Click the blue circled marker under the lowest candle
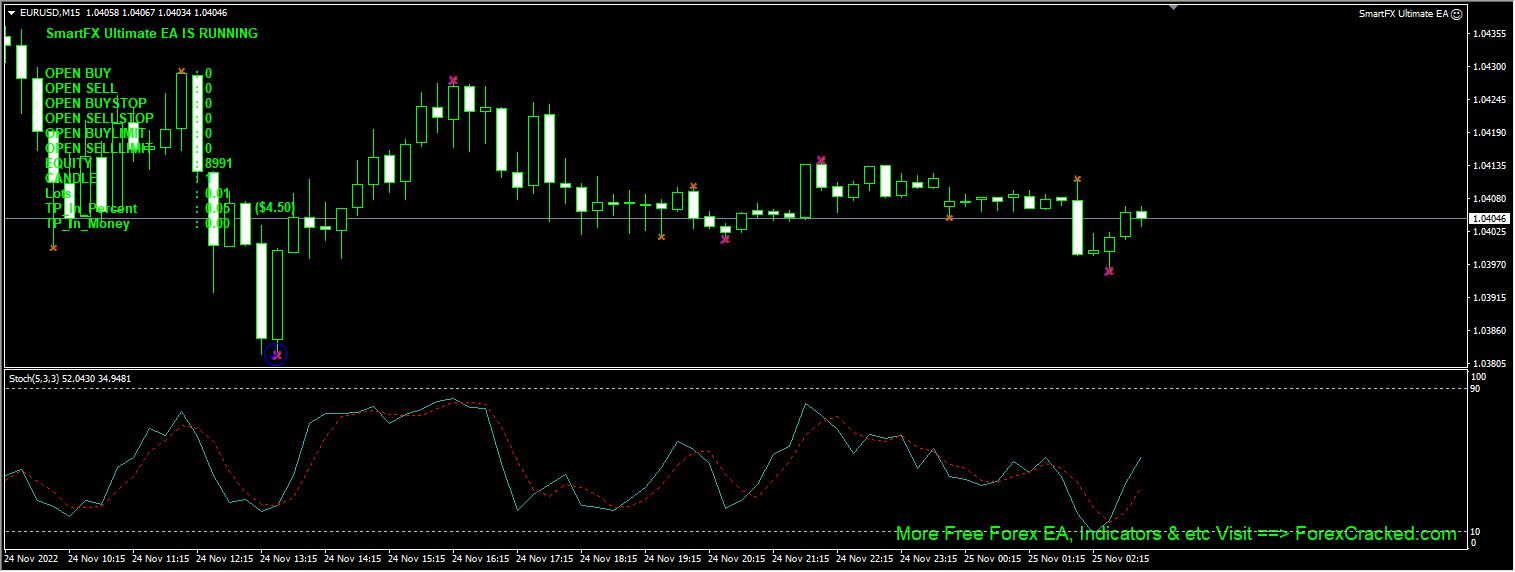 pyautogui.click(x=276, y=354)
